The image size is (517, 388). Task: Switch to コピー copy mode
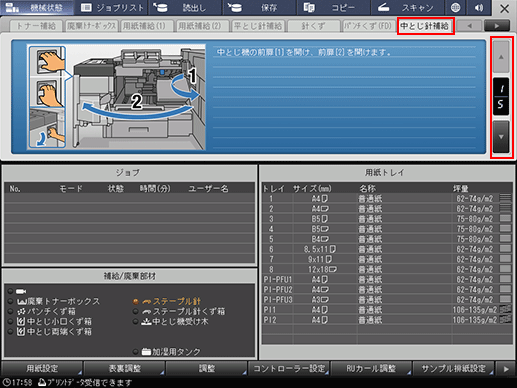click(x=333, y=8)
